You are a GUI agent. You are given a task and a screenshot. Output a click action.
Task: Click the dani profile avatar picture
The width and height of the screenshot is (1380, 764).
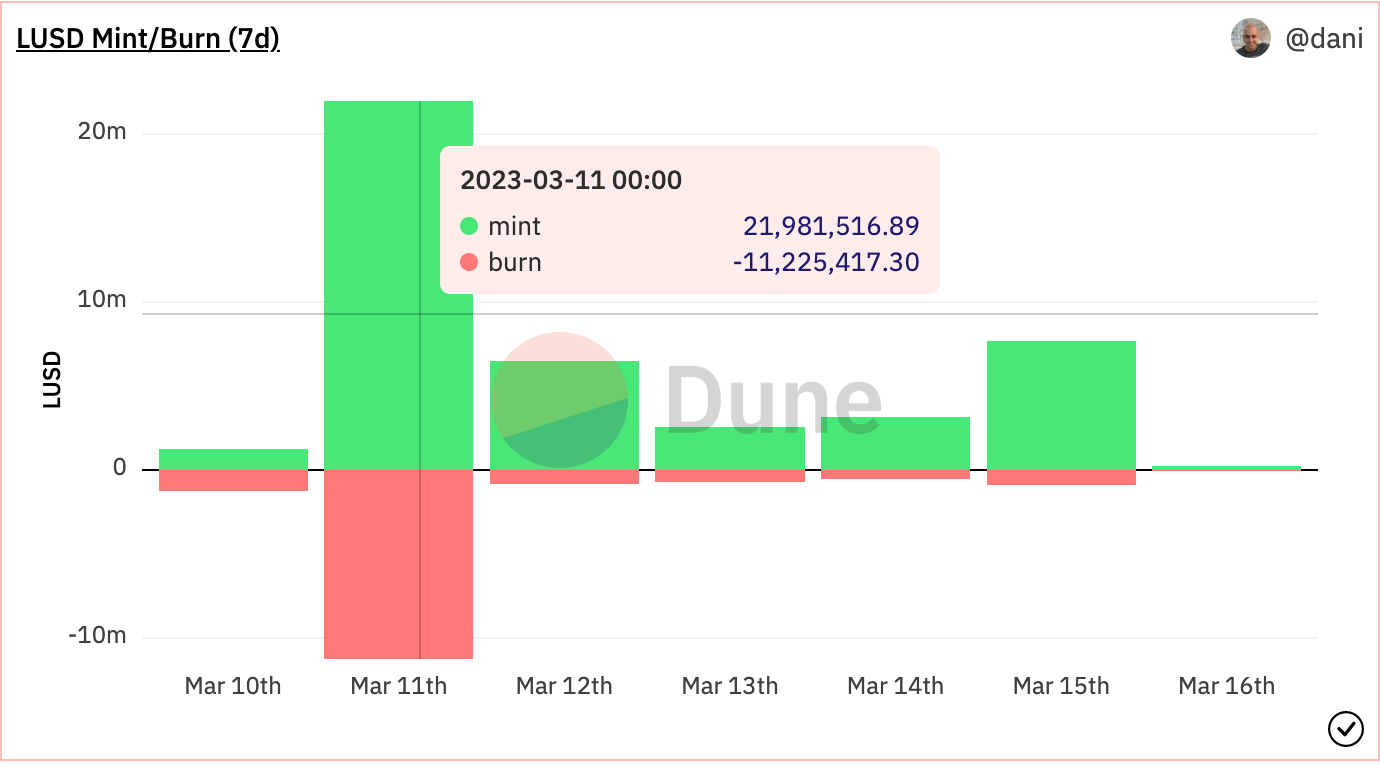(1250, 38)
